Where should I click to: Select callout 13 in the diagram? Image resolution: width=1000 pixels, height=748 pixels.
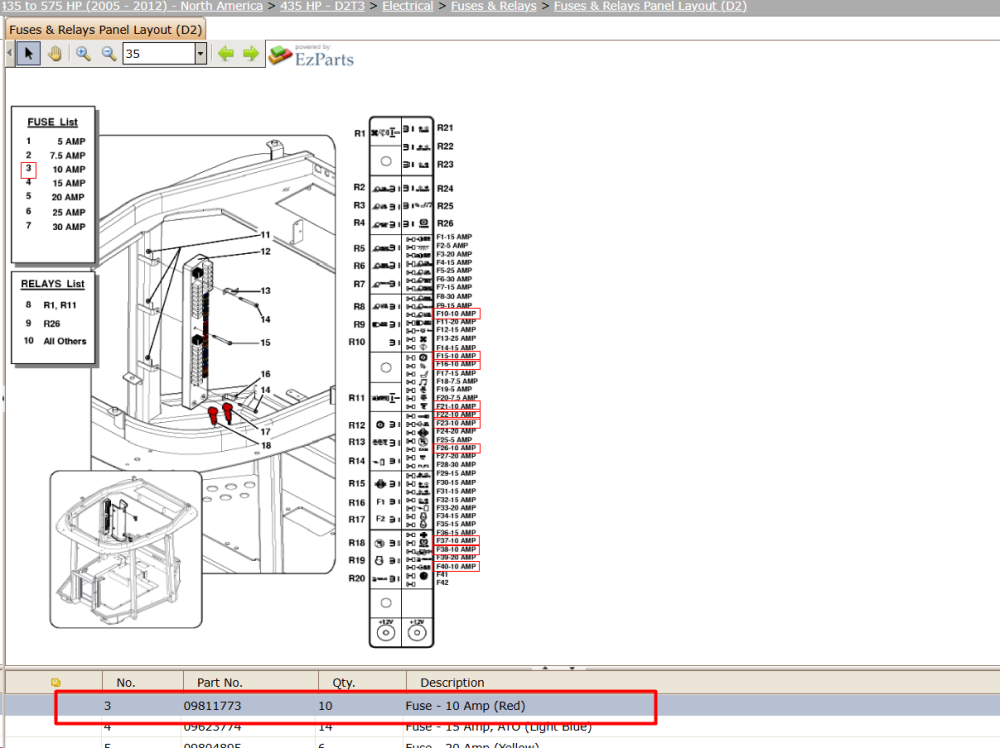[265, 291]
